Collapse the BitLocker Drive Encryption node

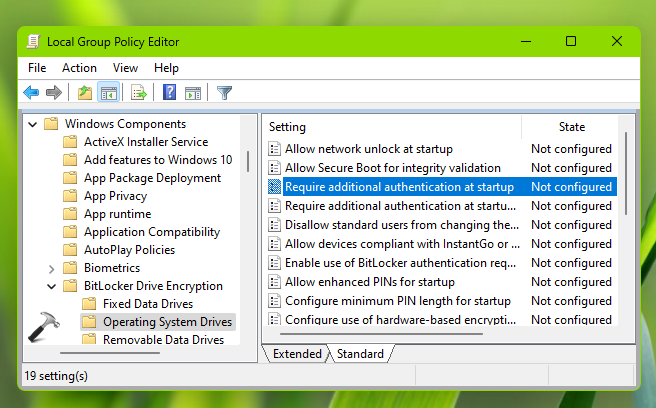pos(51,286)
